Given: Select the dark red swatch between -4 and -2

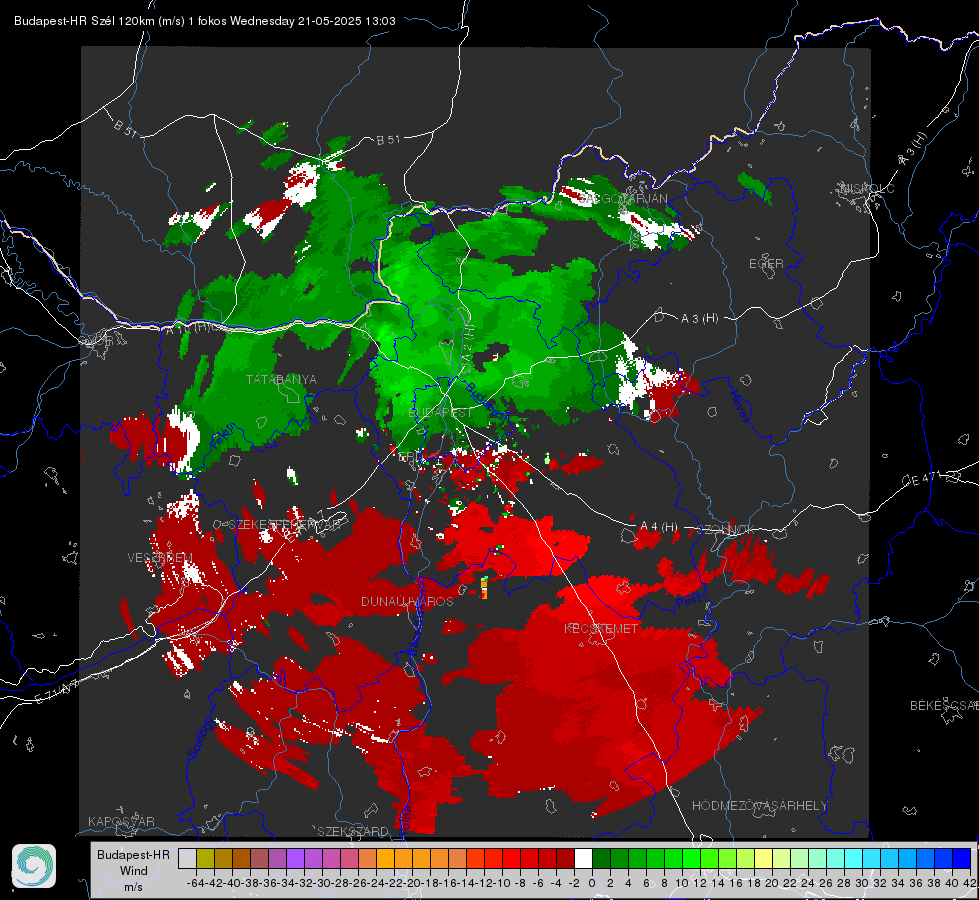Looking at the screenshot, I should (565, 858).
